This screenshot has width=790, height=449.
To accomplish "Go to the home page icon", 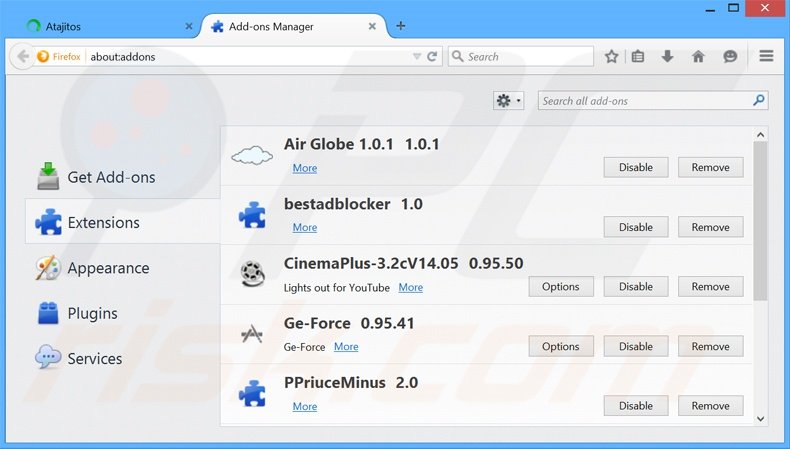I will tap(698, 56).
